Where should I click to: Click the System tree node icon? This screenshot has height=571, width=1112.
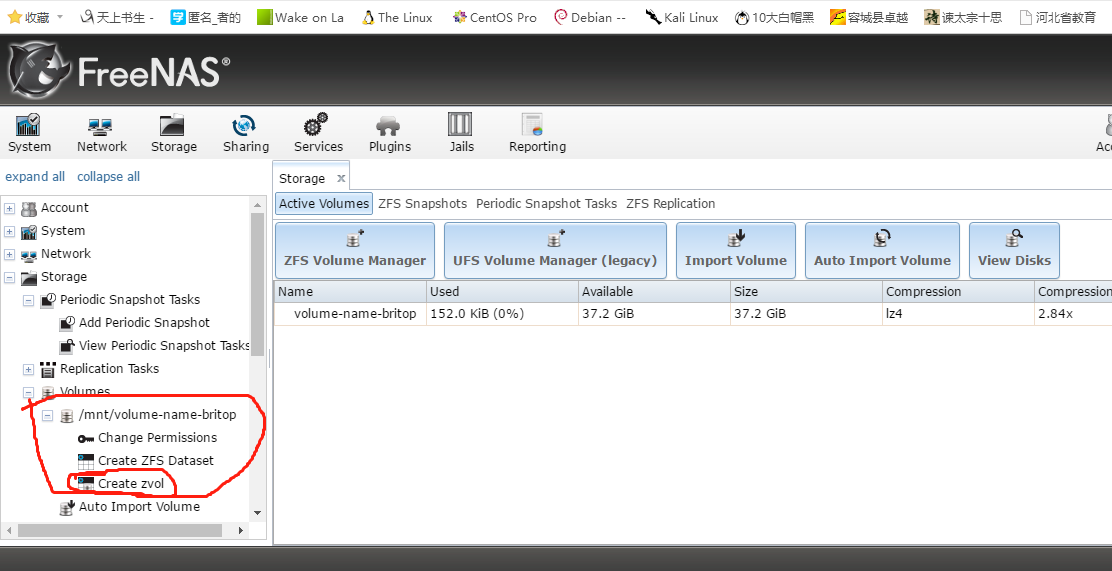pos(29,231)
